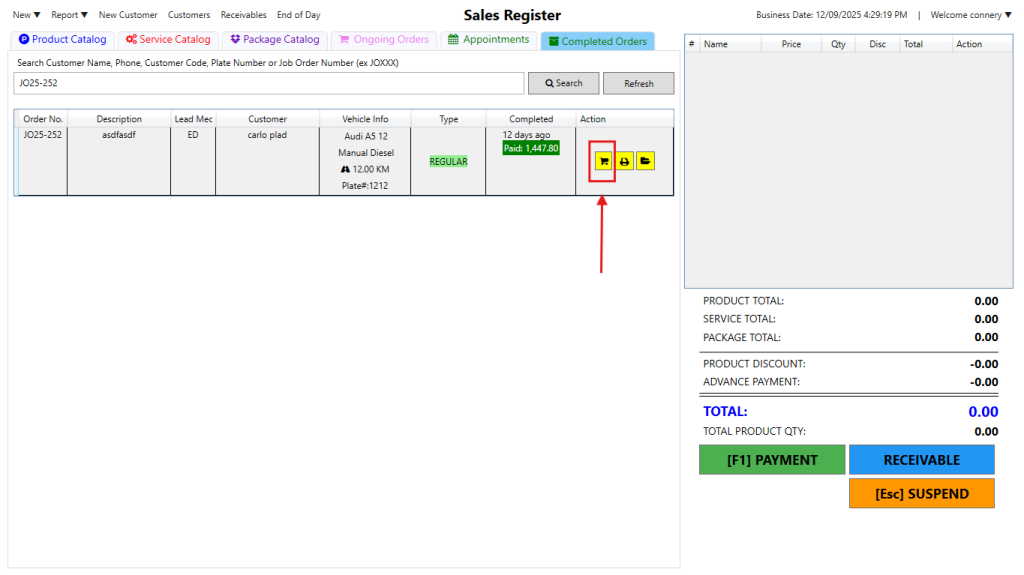This screenshot has width=1024, height=575.
Task: Click the yellow shopping cart action icon
Action: 603,161
